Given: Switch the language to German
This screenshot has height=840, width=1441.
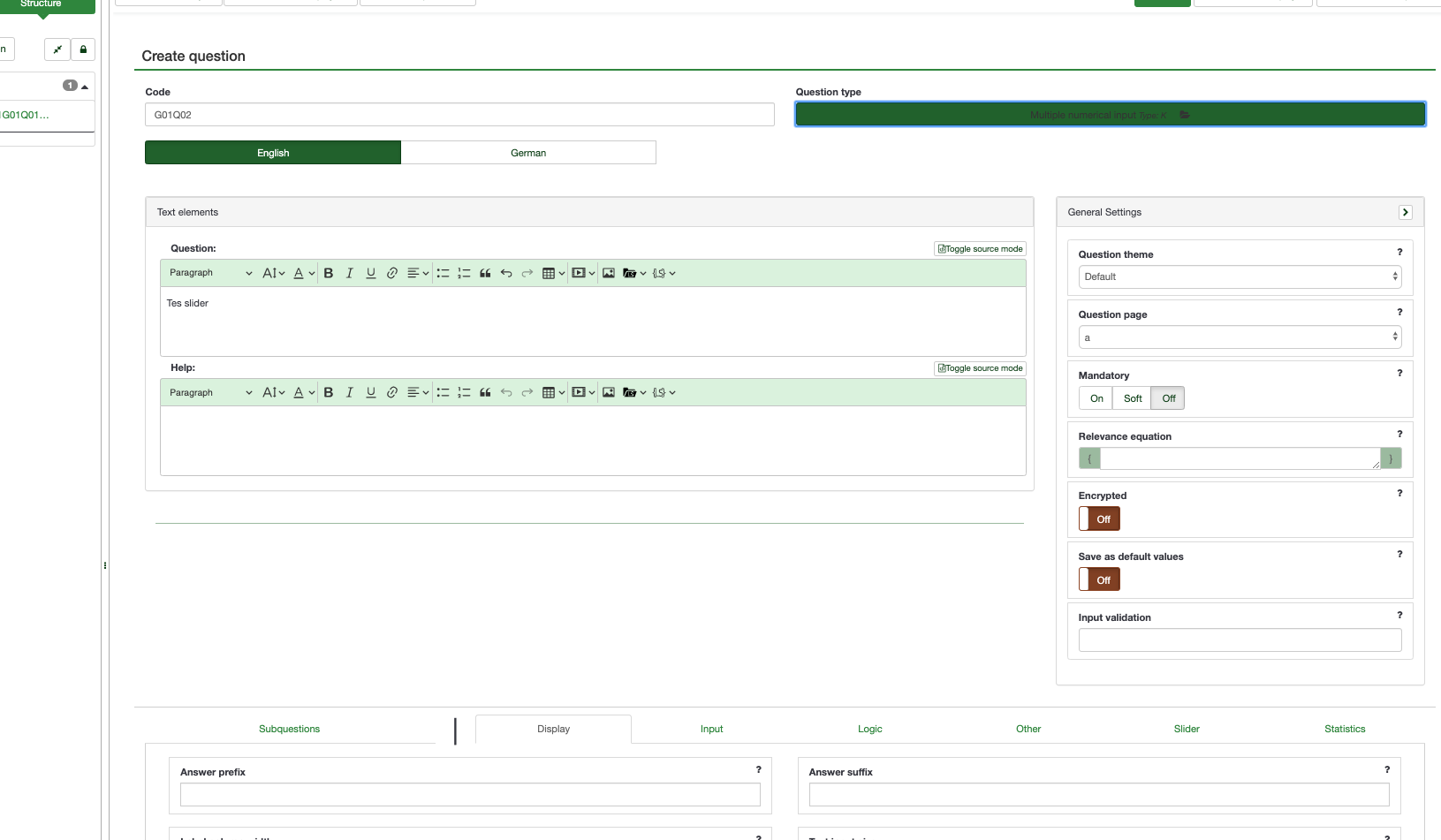Looking at the screenshot, I should pyautogui.click(x=528, y=153).
